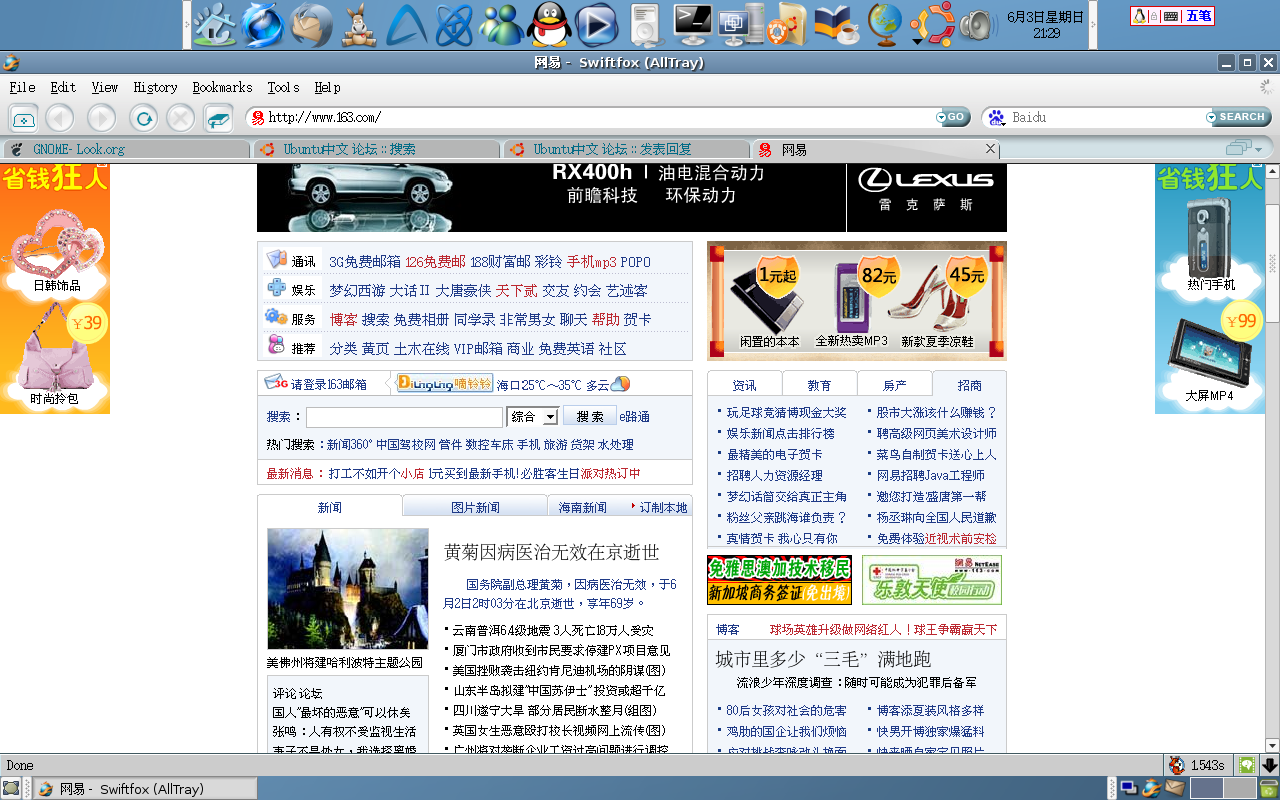
Task: Click the black download arrow status icon
Action: pyautogui.click(x=1270, y=765)
